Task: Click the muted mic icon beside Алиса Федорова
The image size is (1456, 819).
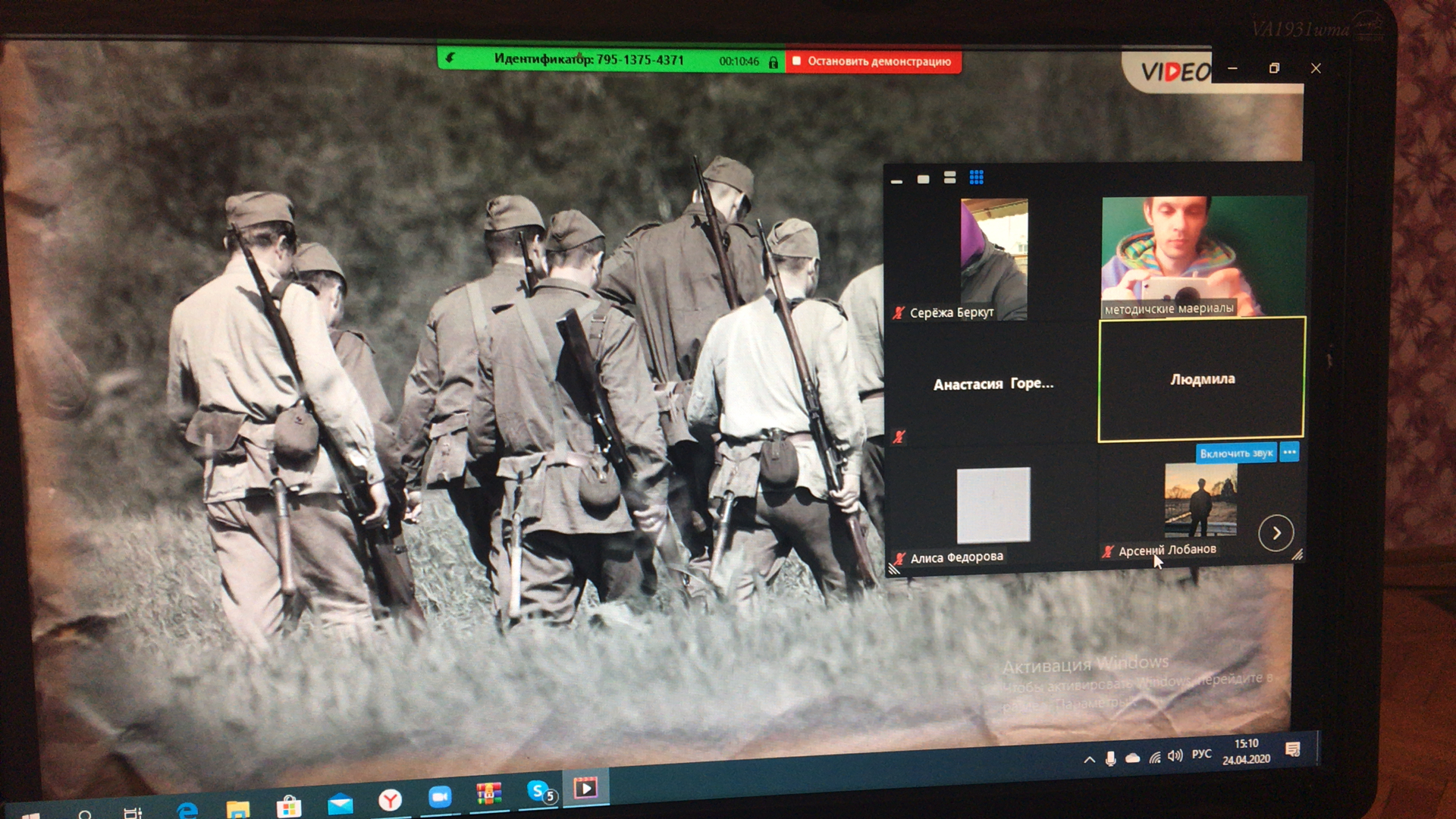Action: pos(899,559)
